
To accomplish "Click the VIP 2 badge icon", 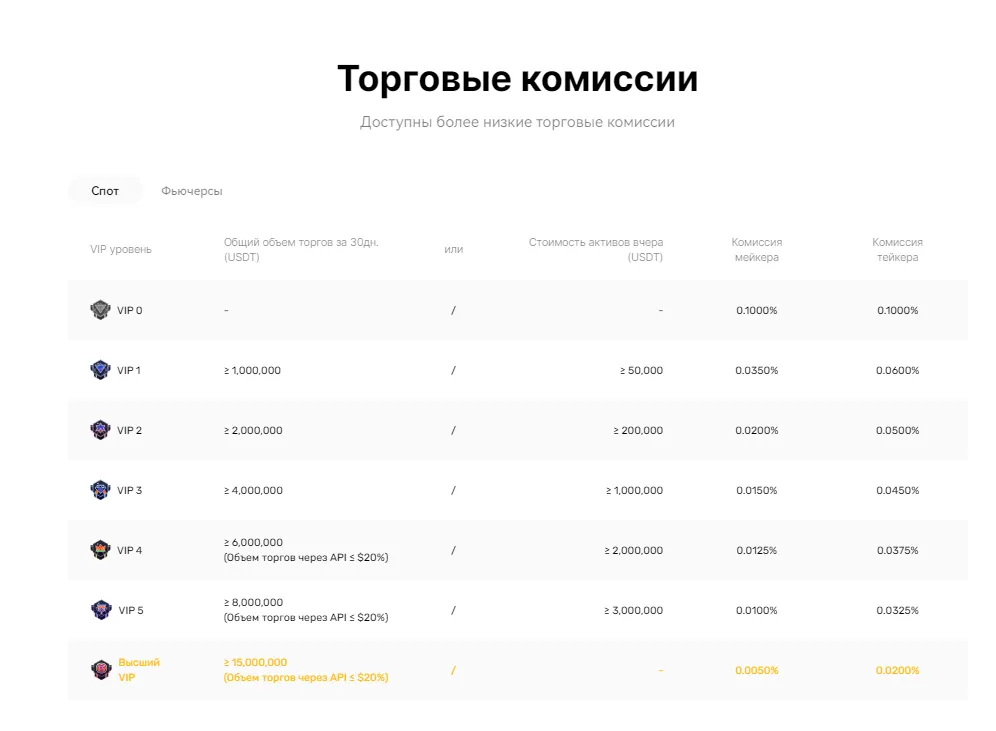I will [101, 430].
